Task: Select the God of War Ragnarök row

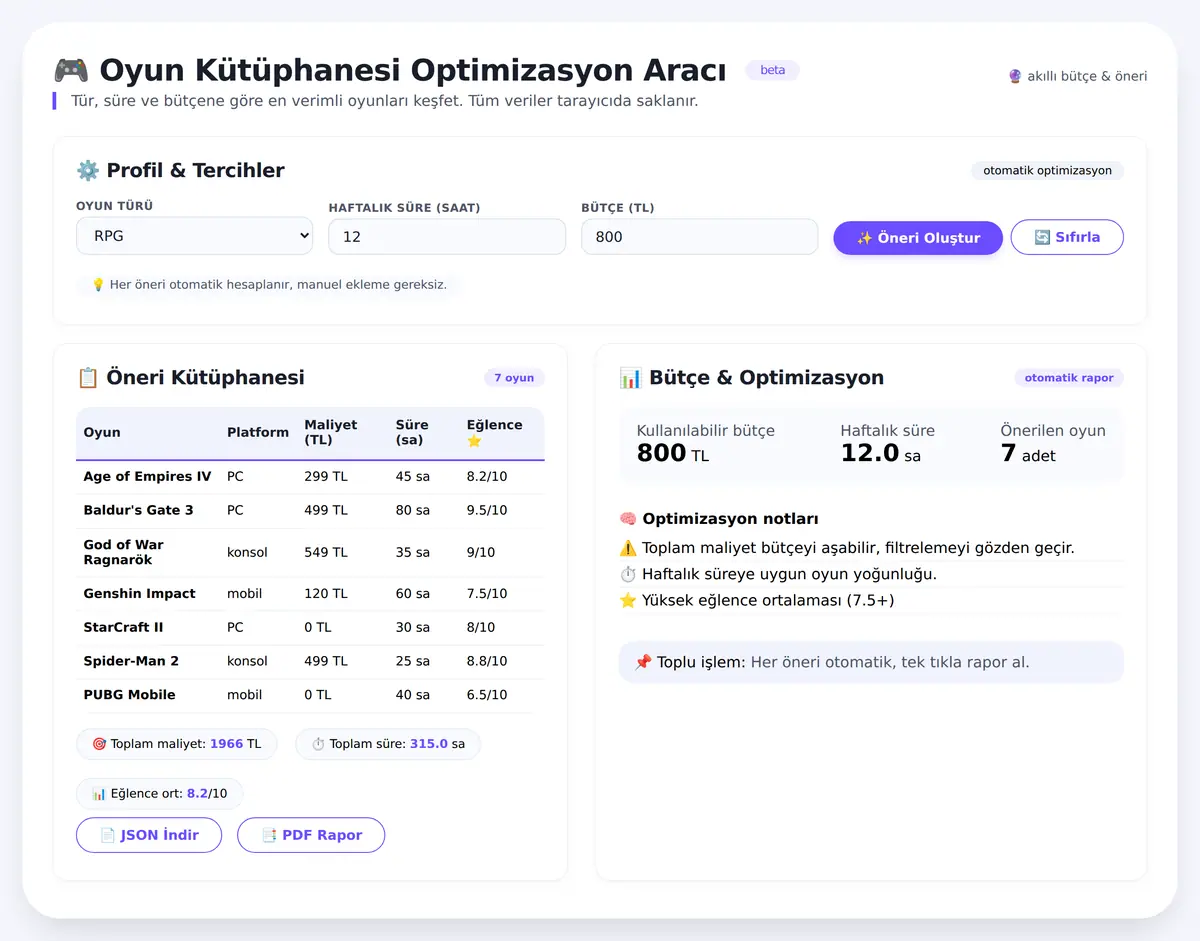Action: coord(310,552)
